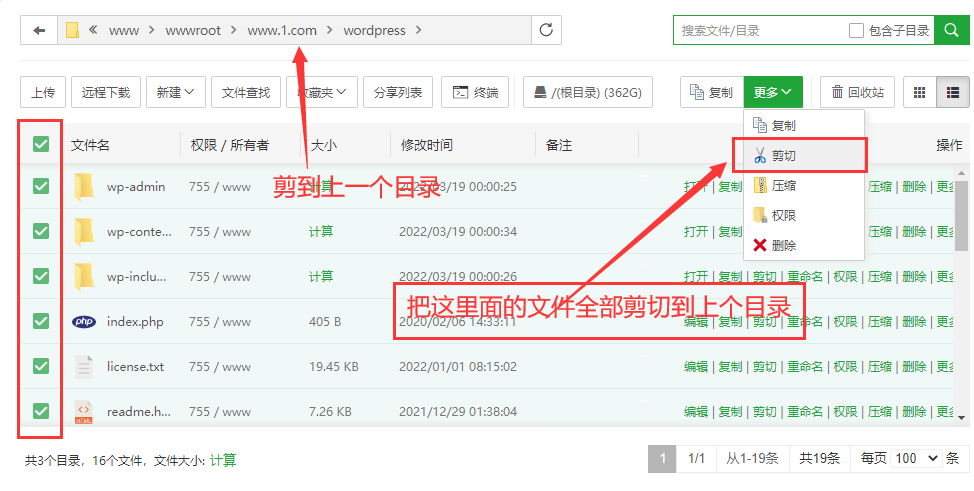
Task: Click the toolbar Copy button
Action: [712, 93]
